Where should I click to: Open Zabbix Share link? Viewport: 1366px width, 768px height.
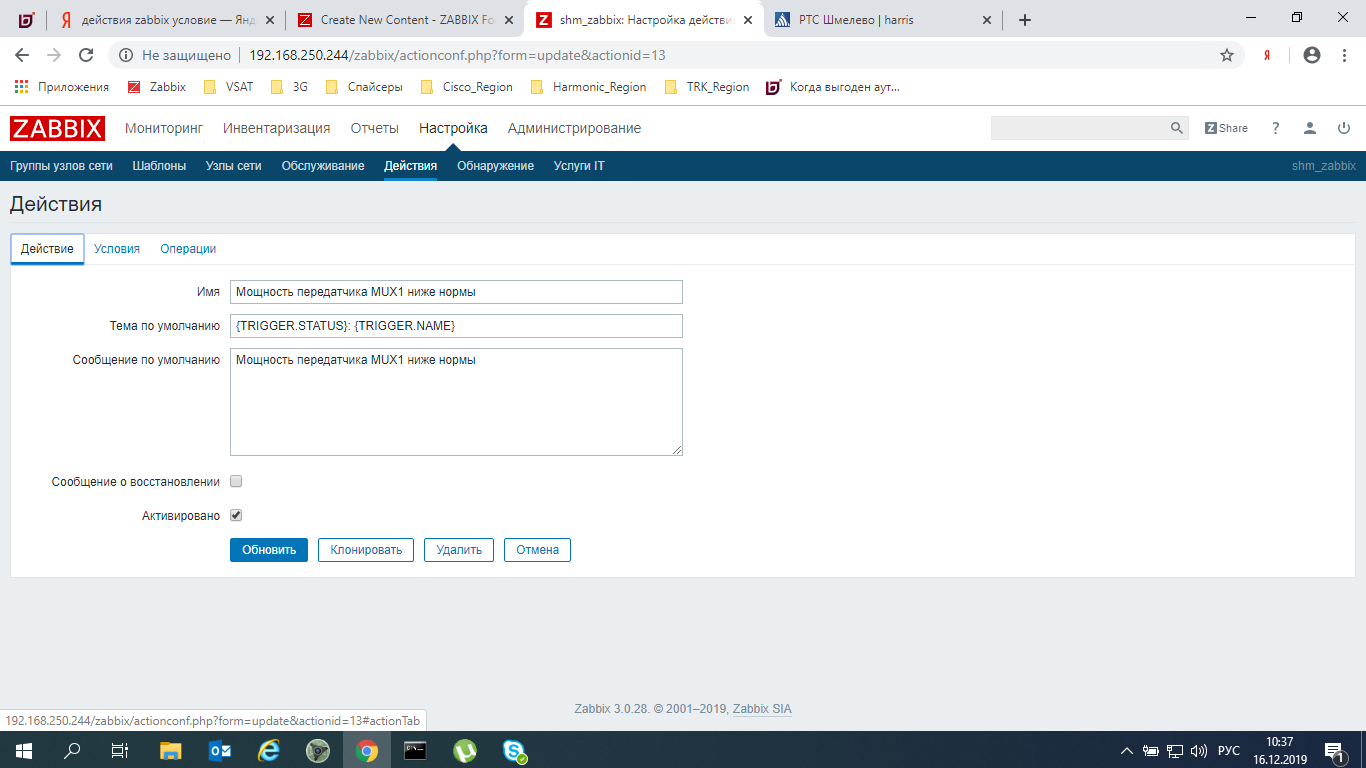1227,128
